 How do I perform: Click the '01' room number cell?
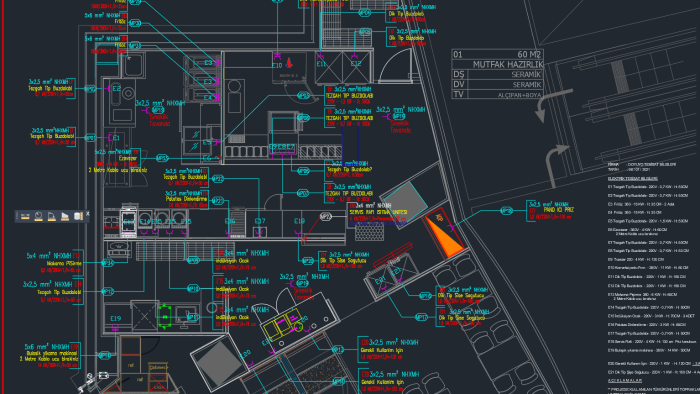458,54
